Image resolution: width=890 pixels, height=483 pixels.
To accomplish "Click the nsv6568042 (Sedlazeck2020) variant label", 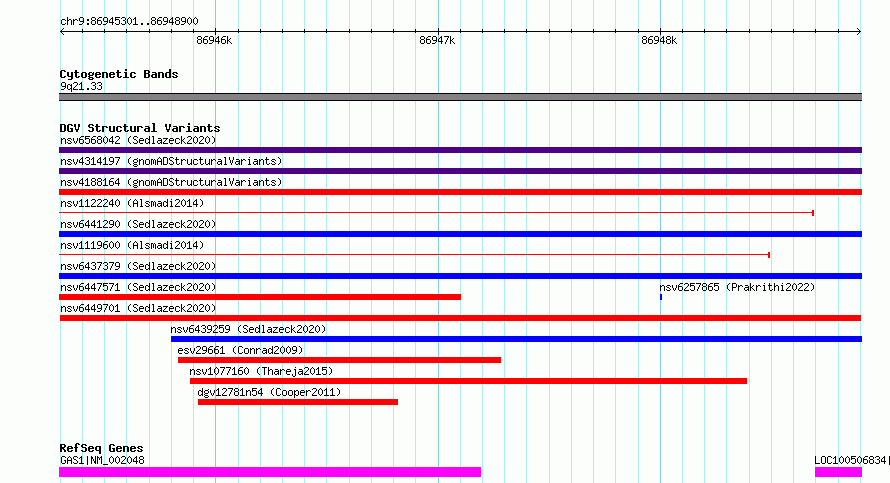I will pyautogui.click(x=138, y=140).
